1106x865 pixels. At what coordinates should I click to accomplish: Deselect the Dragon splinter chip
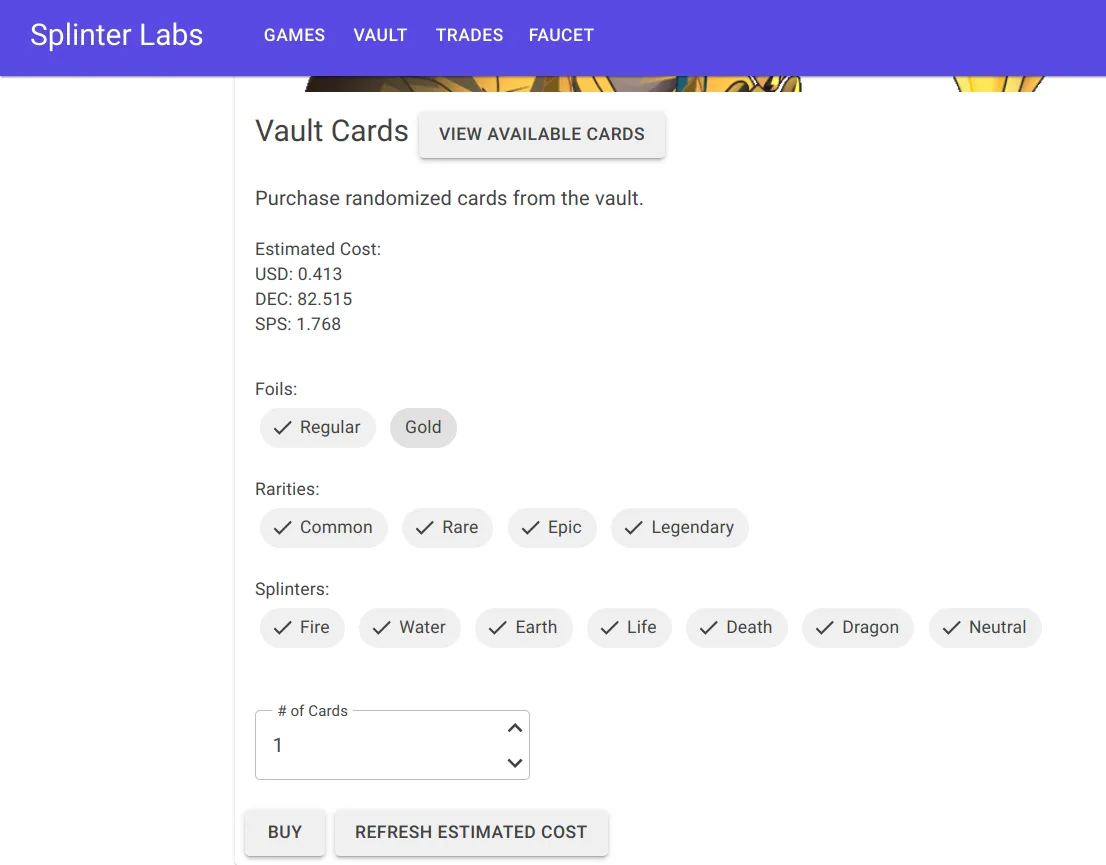coord(858,628)
